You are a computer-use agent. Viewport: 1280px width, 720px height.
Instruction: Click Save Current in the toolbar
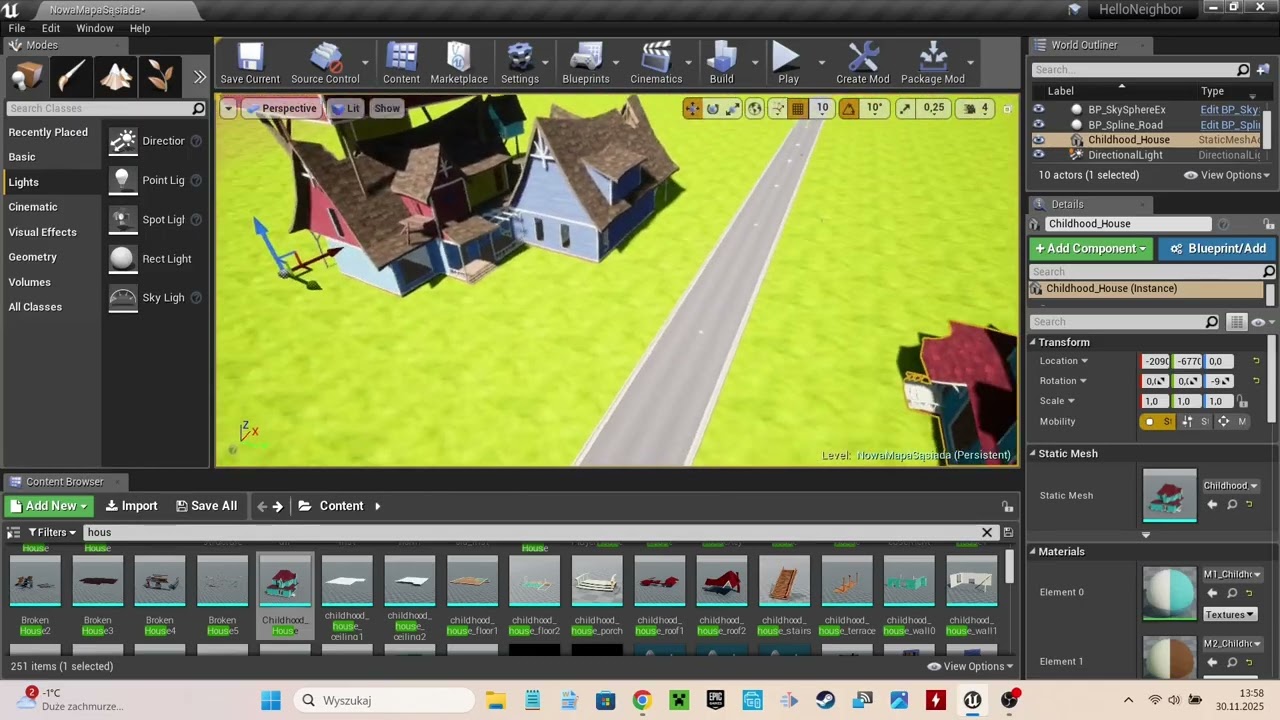[250, 63]
